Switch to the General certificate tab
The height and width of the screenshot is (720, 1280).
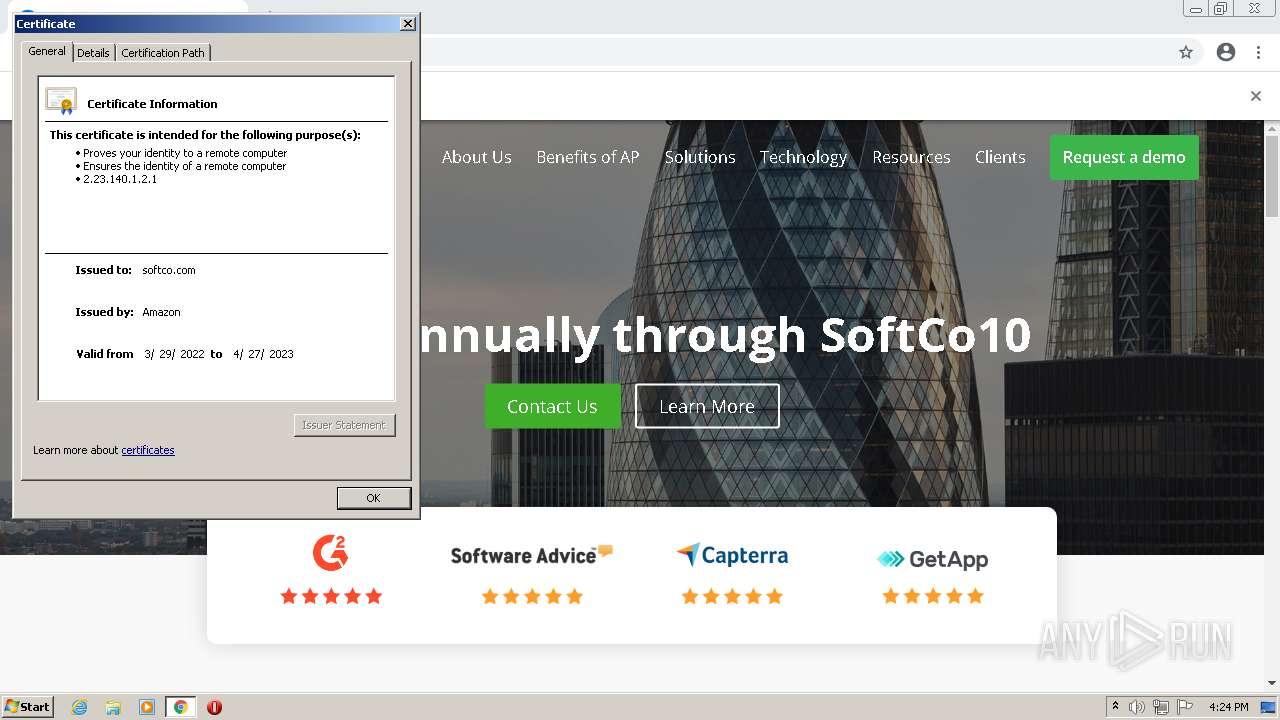[47, 51]
